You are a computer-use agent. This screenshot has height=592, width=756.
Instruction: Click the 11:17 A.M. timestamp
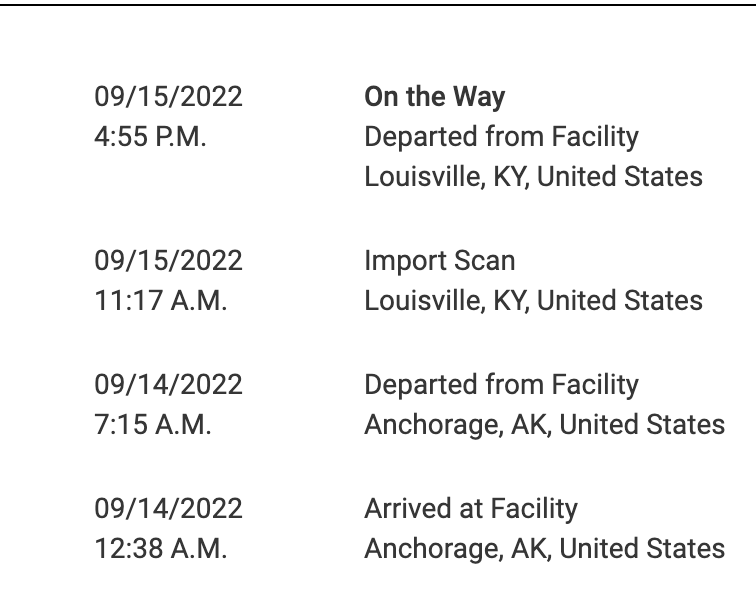coord(160,301)
